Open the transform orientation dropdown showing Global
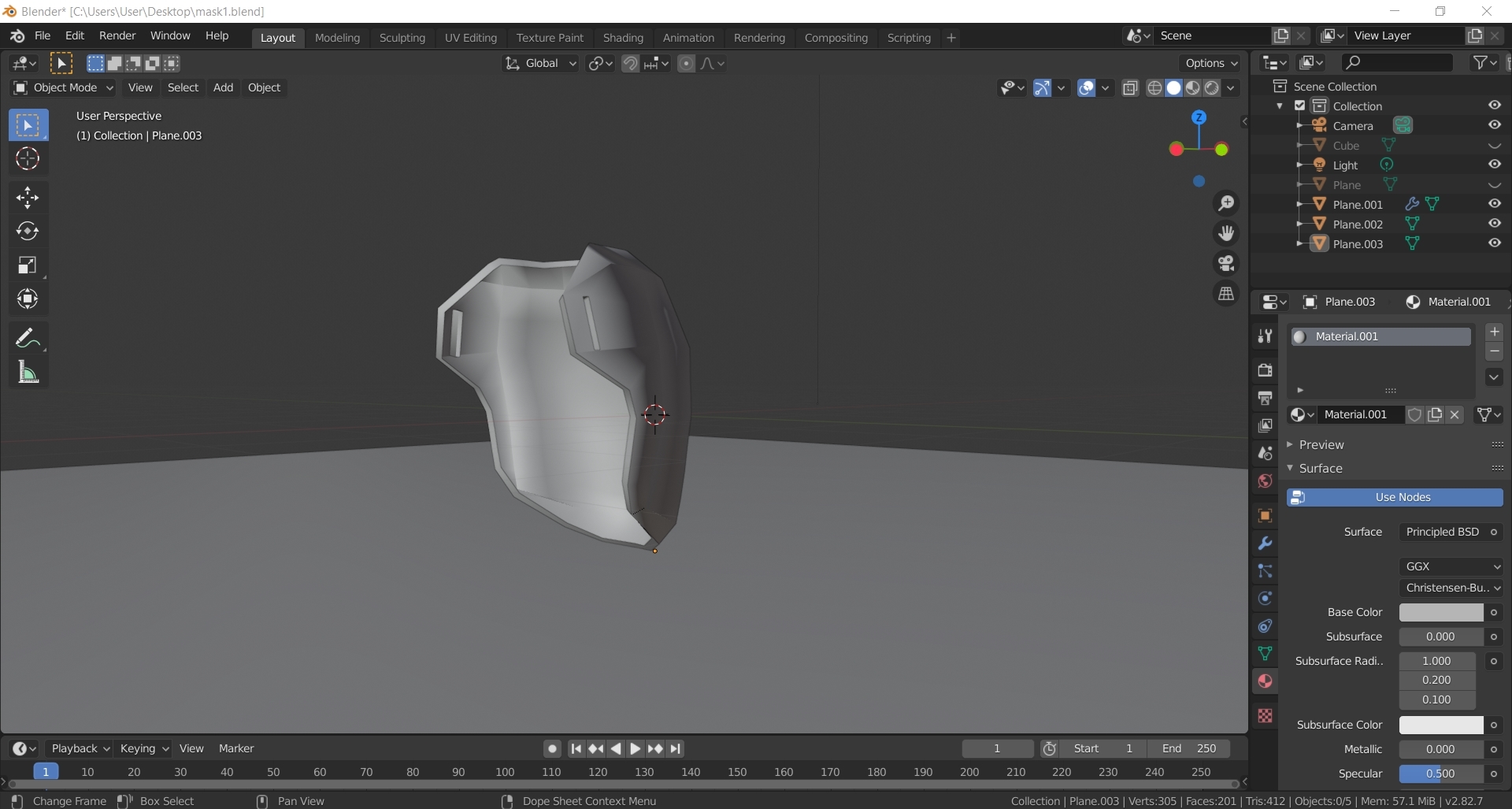This screenshot has width=1512, height=809. tap(539, 63)
